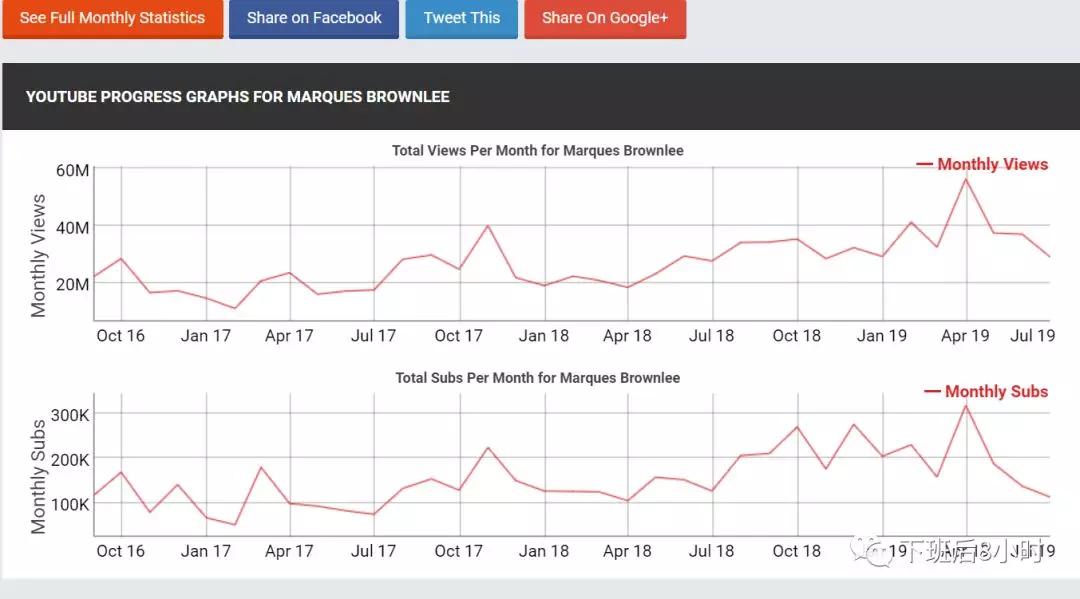The image size is (1080, 599).
Task: Click the April 2019 peak on views chart
Action: tap(966, 179)
